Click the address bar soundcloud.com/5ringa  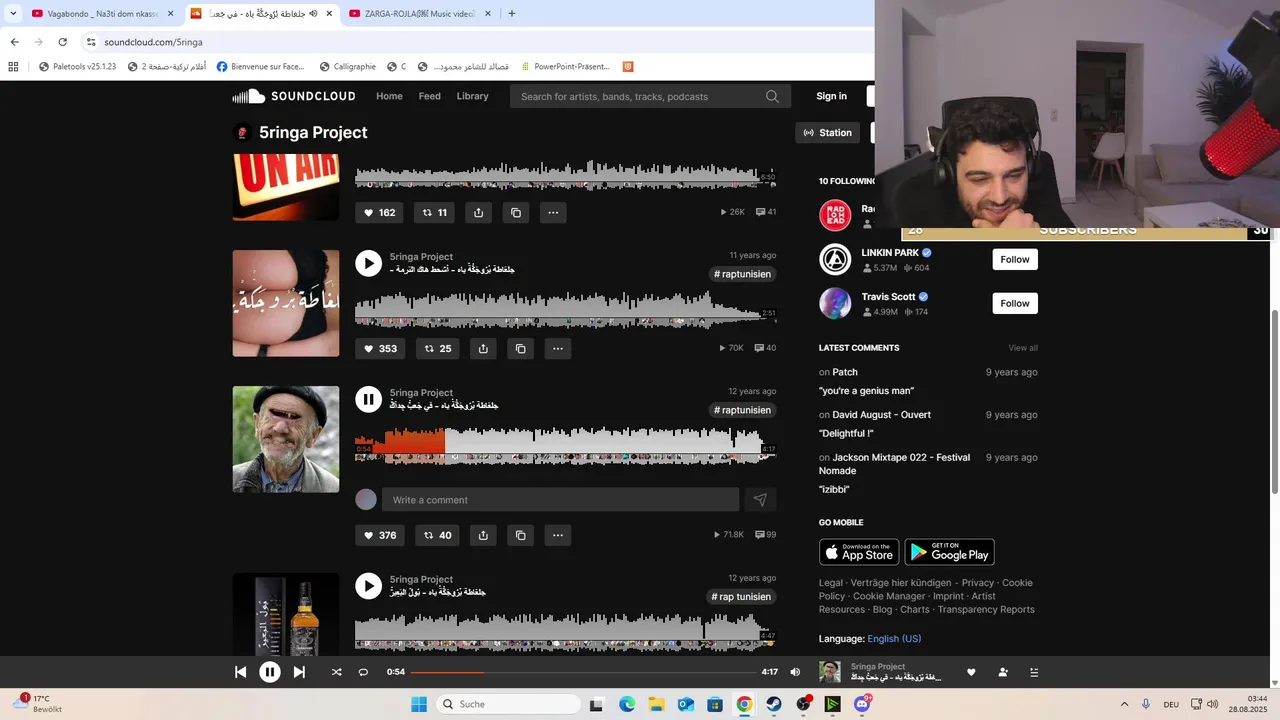point(153,42)
